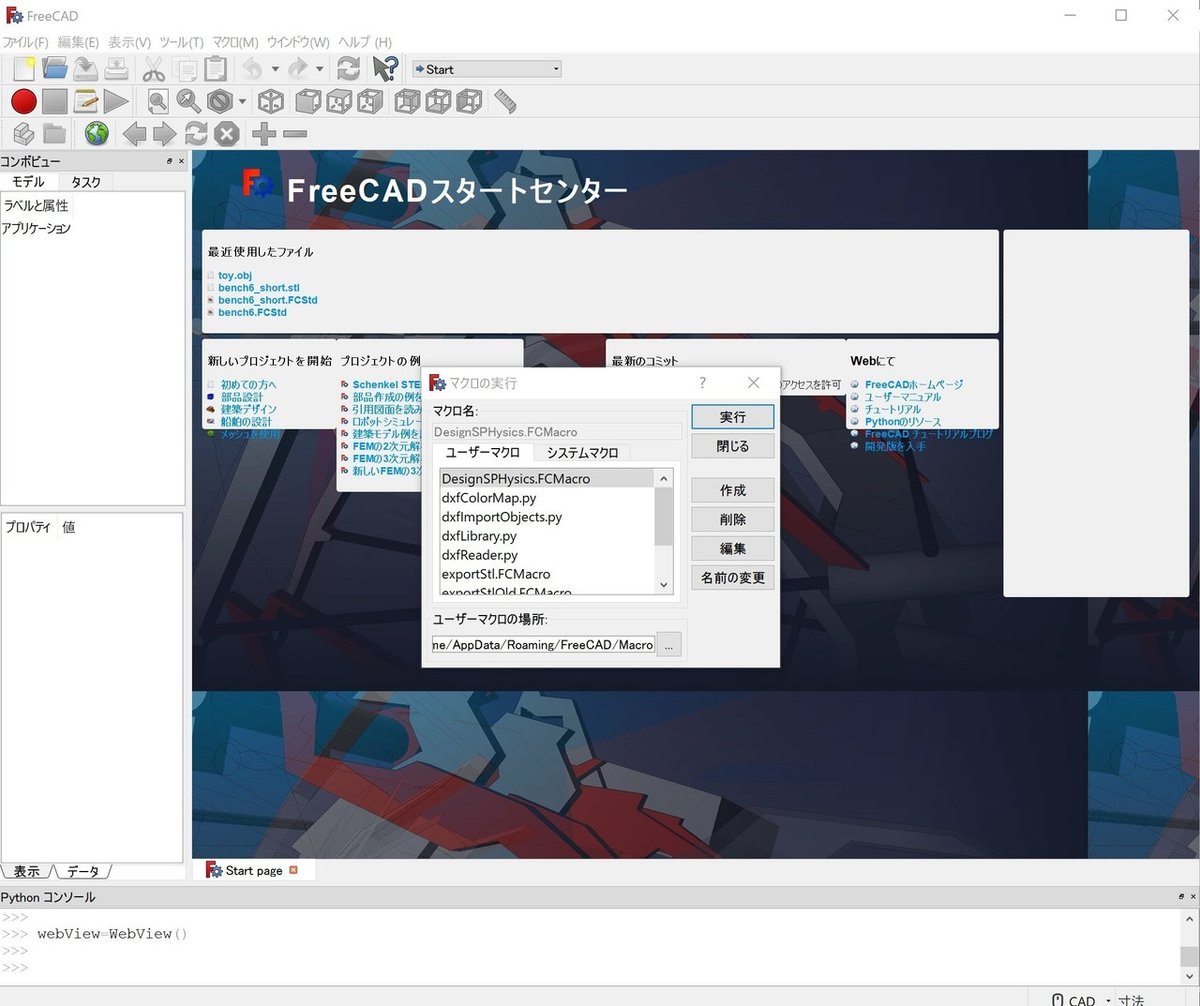Open the ヘルプ(H) menu

click(365, 42)
